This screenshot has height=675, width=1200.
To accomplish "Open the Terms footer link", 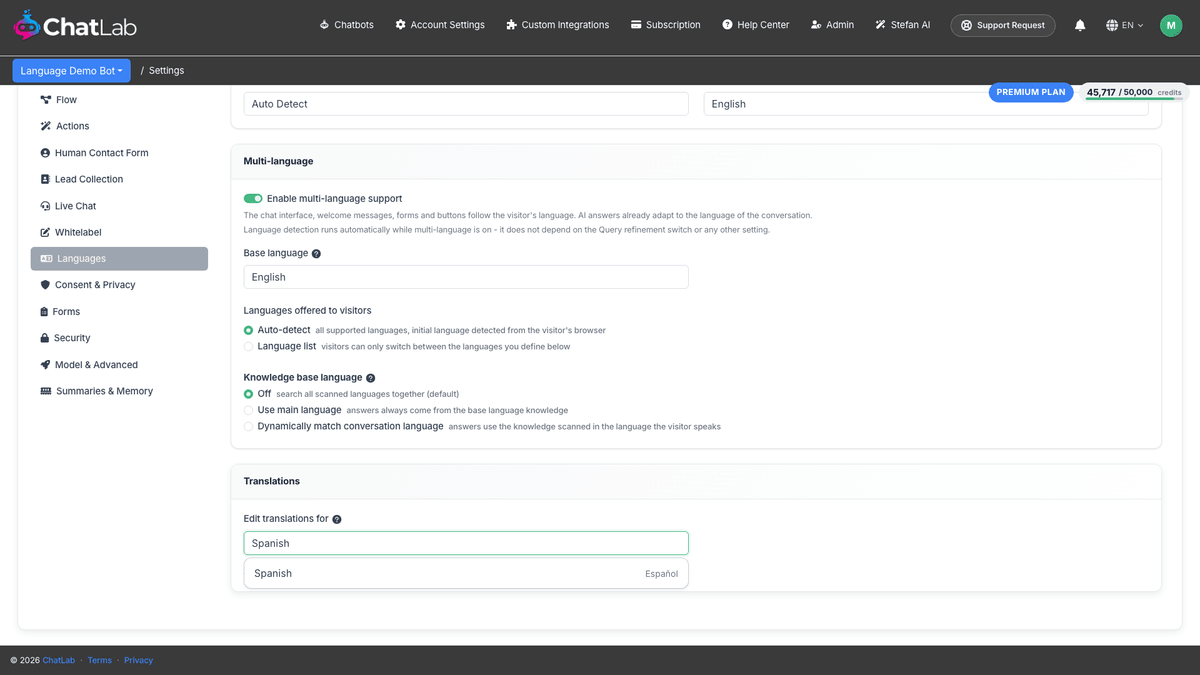I will coord(100,660).
